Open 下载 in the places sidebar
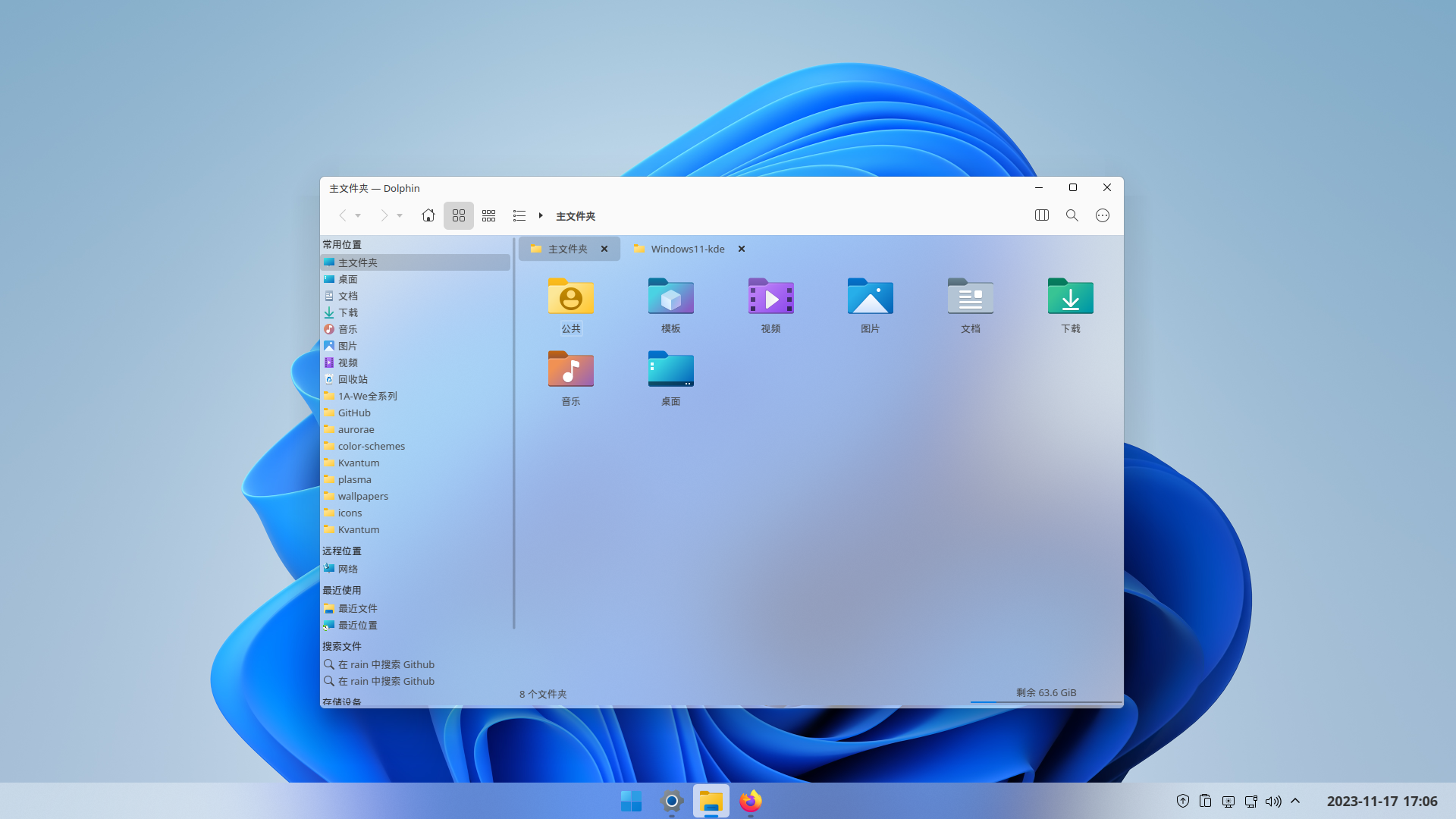 (x=416, y=312)
